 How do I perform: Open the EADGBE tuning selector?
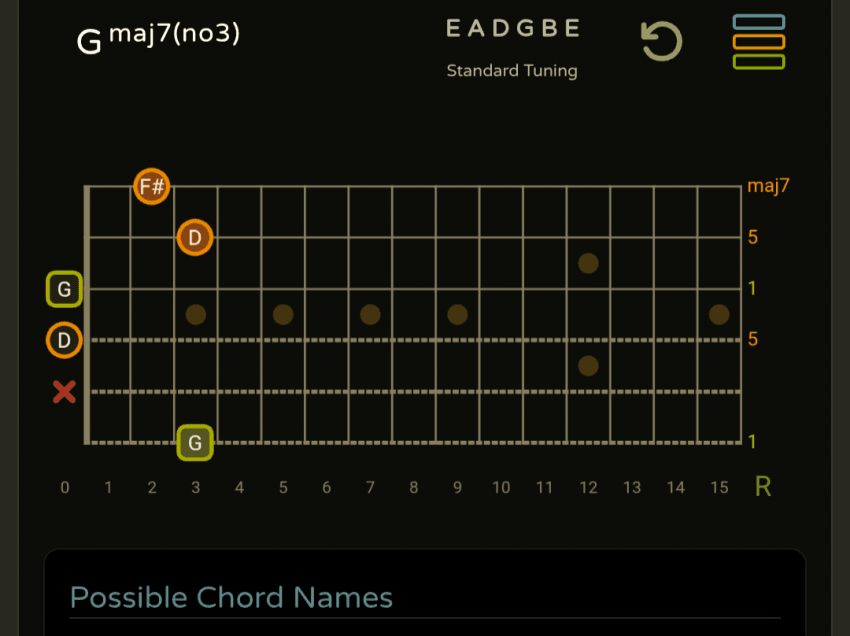coord(512,29)
